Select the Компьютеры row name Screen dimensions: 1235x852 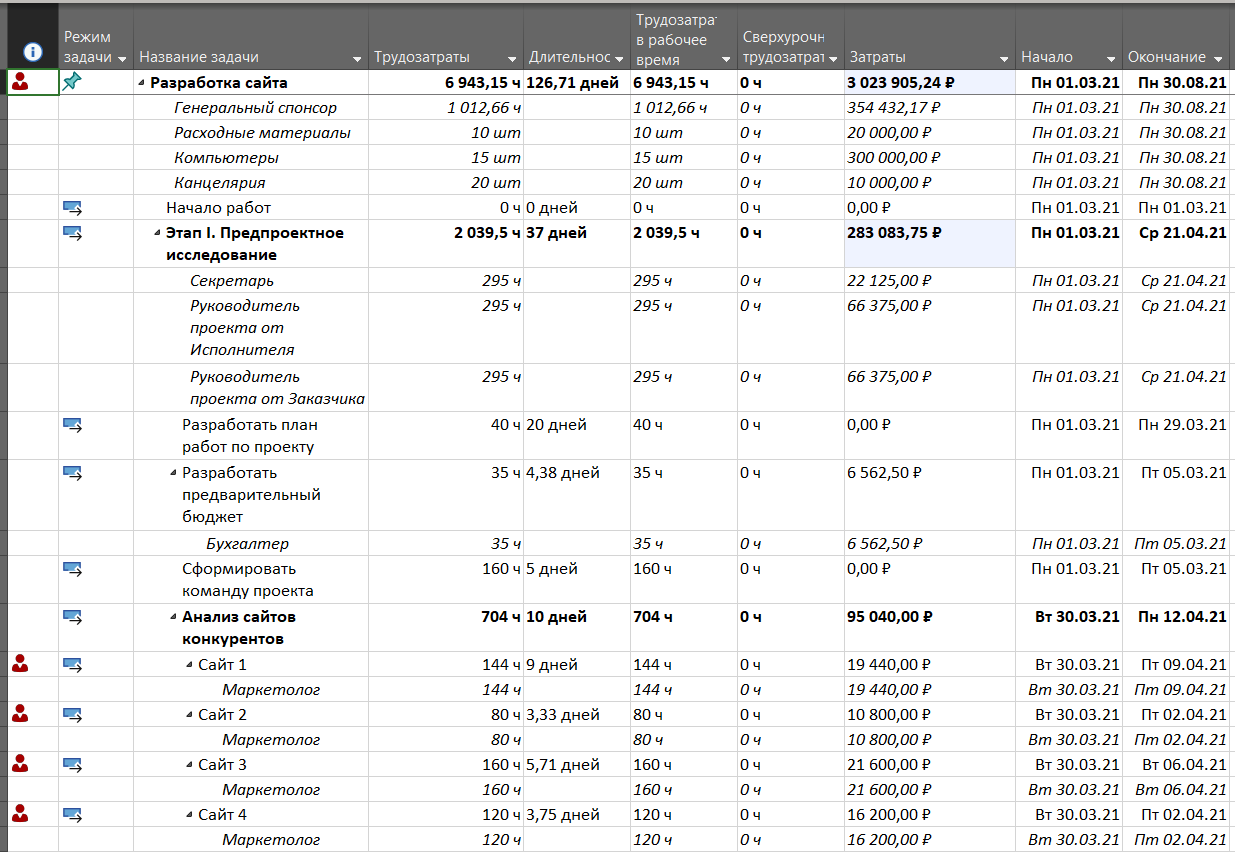tap(226, 158)
